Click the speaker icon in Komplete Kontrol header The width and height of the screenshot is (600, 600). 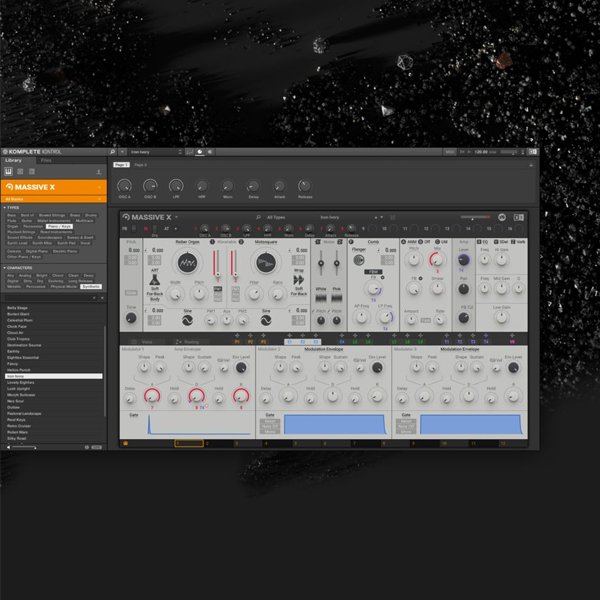coord(210,152)
